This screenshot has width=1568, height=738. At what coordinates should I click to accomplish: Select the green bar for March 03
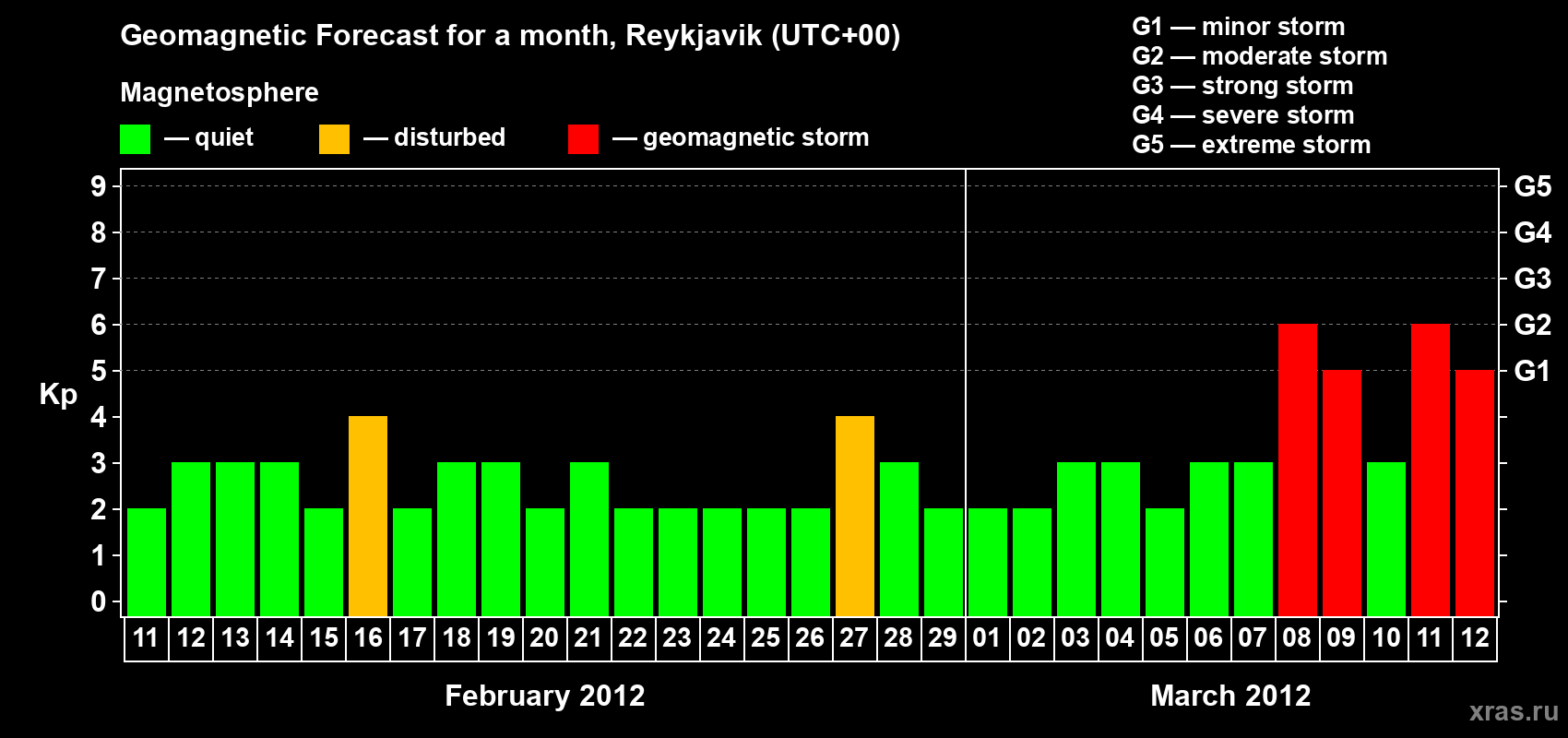(x=1076, y=539)
